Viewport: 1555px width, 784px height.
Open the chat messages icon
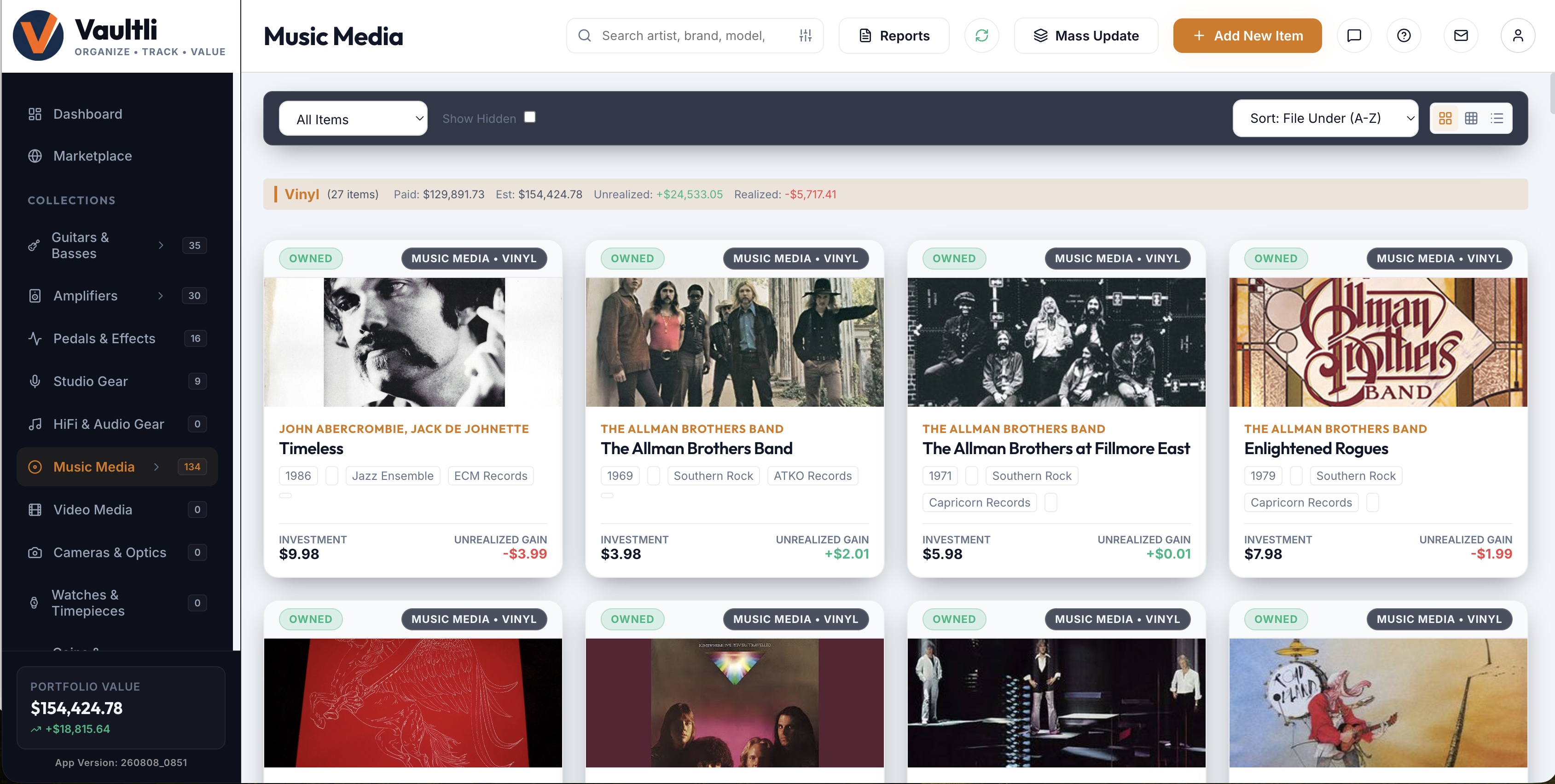1354,35
